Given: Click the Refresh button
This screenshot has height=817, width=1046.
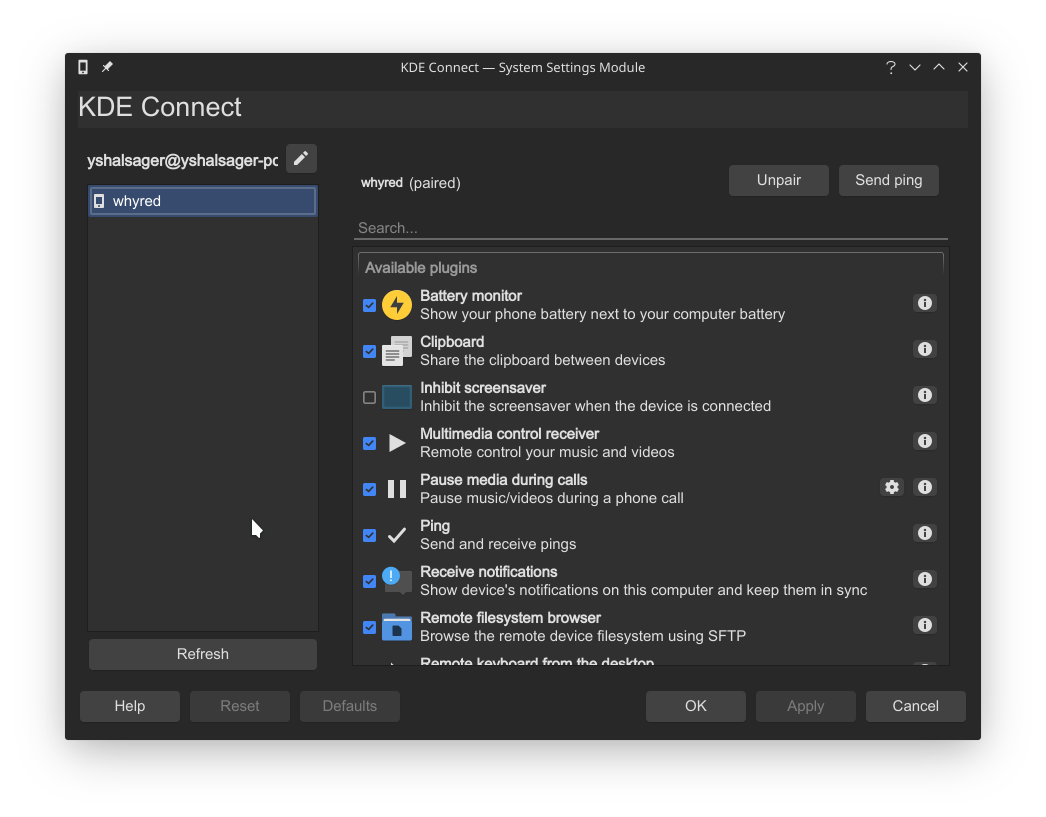Looking at the screenshot, I should [x=203, y=654].
